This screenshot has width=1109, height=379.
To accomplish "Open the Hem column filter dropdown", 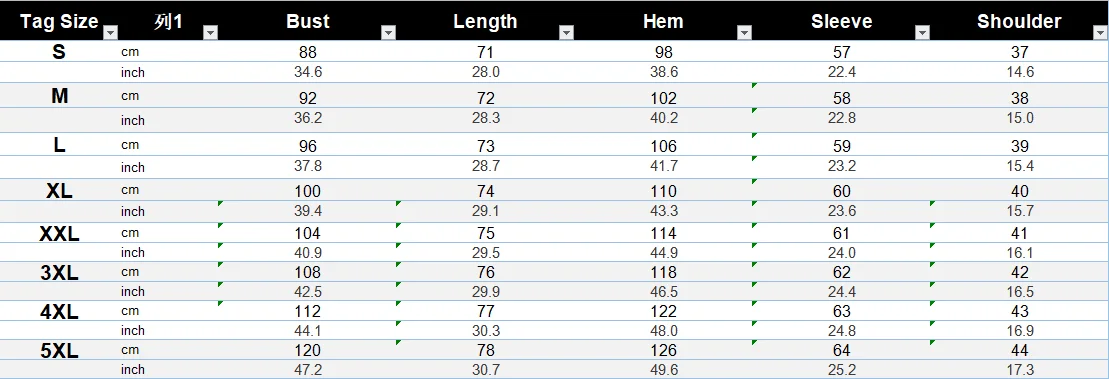I will pyautogui.click(x=744, y=33).
